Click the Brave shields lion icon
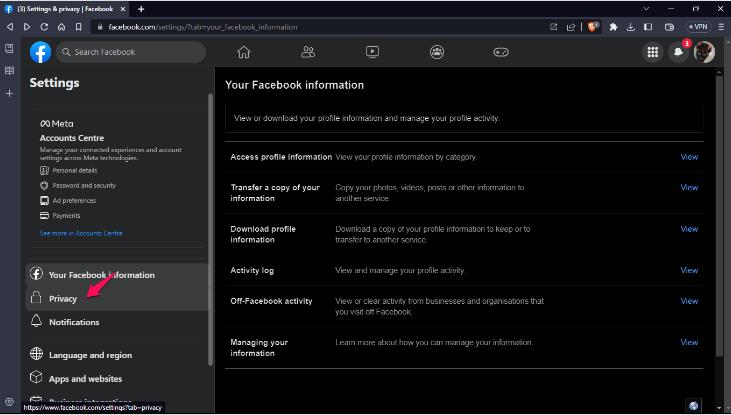The height and width of the screenshot is (415, 731). (x=593, y=27)
